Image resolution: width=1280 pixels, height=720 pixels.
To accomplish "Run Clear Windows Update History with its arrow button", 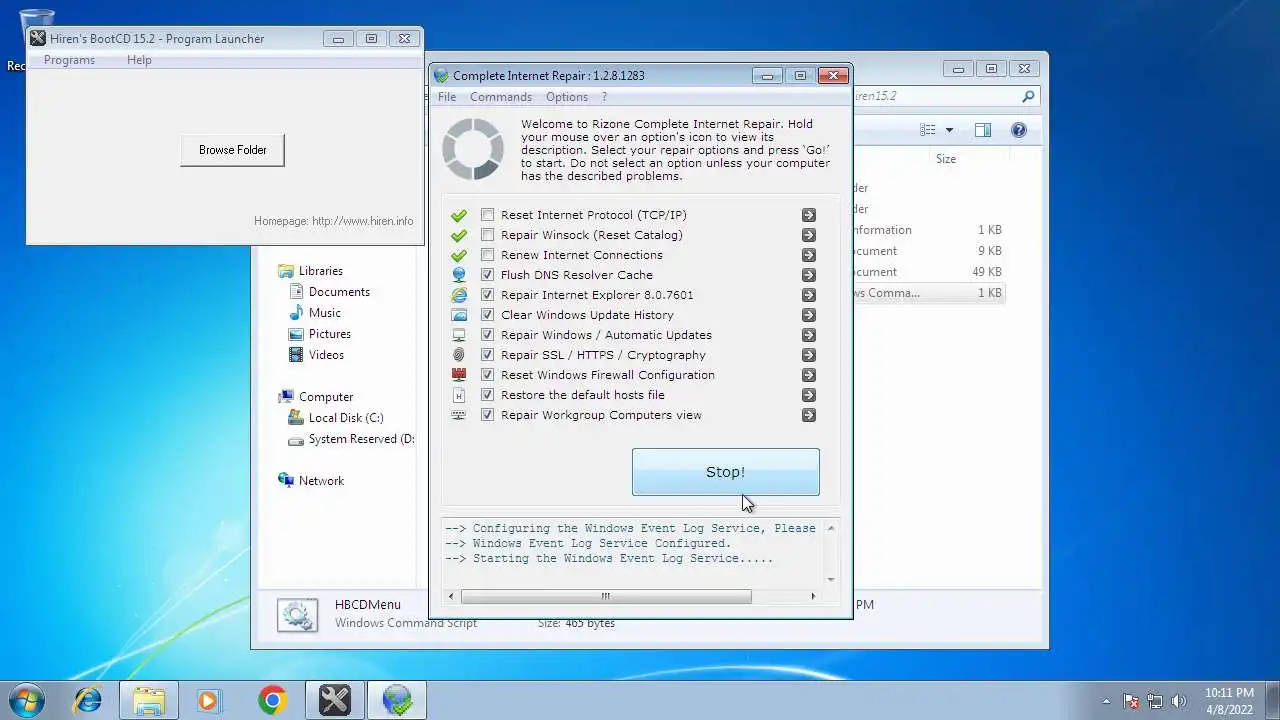I will click(808, 315).
